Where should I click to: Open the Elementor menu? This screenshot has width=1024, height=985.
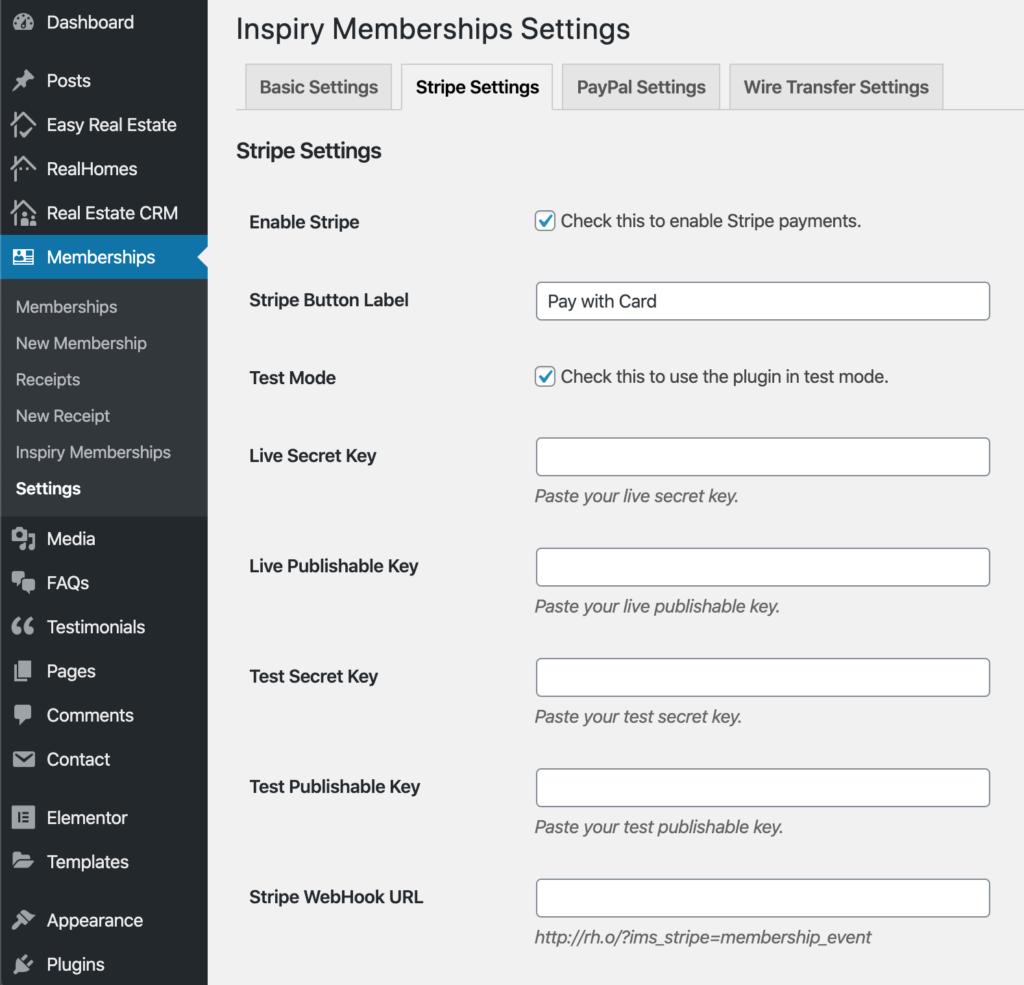104,817
